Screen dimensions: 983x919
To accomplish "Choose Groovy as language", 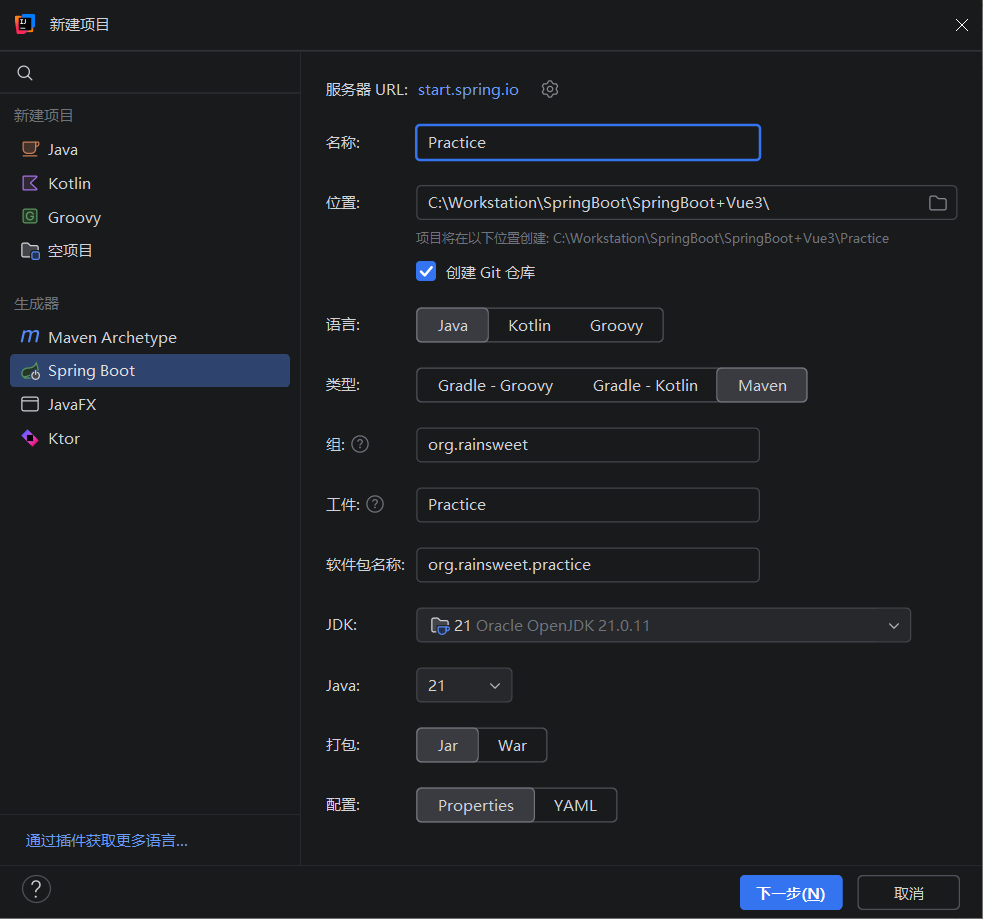I will tap(616, 325).
